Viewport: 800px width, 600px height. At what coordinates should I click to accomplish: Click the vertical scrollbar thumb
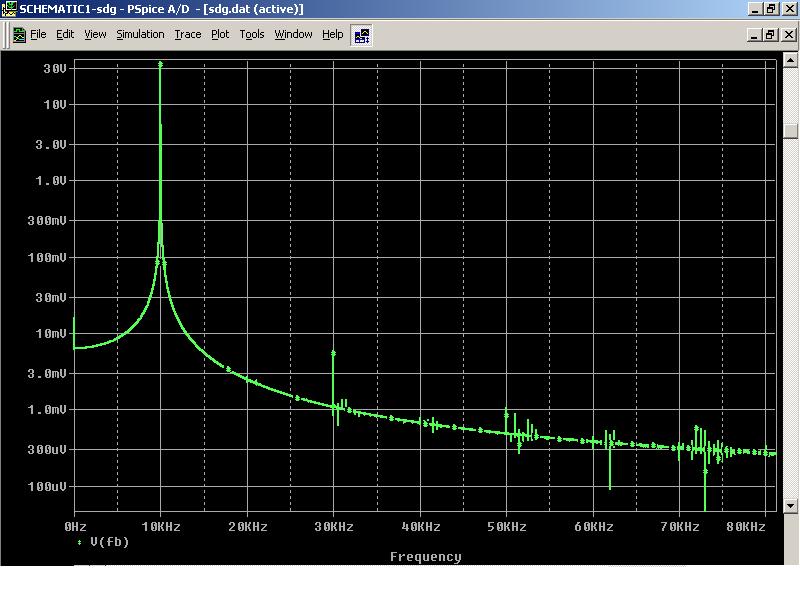pyautogui.click(x=790, y=131)
